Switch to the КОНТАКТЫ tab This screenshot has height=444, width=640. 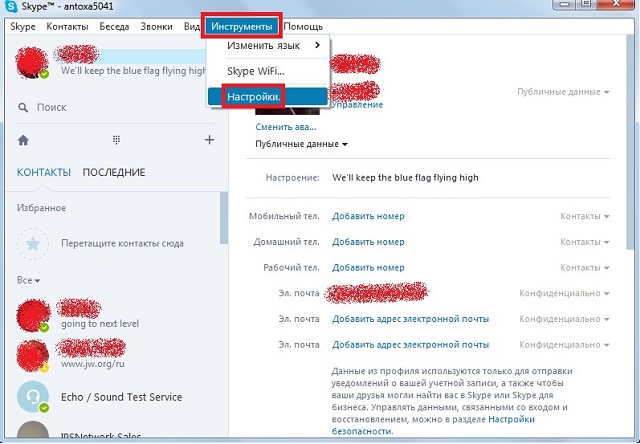coord(44,172)
